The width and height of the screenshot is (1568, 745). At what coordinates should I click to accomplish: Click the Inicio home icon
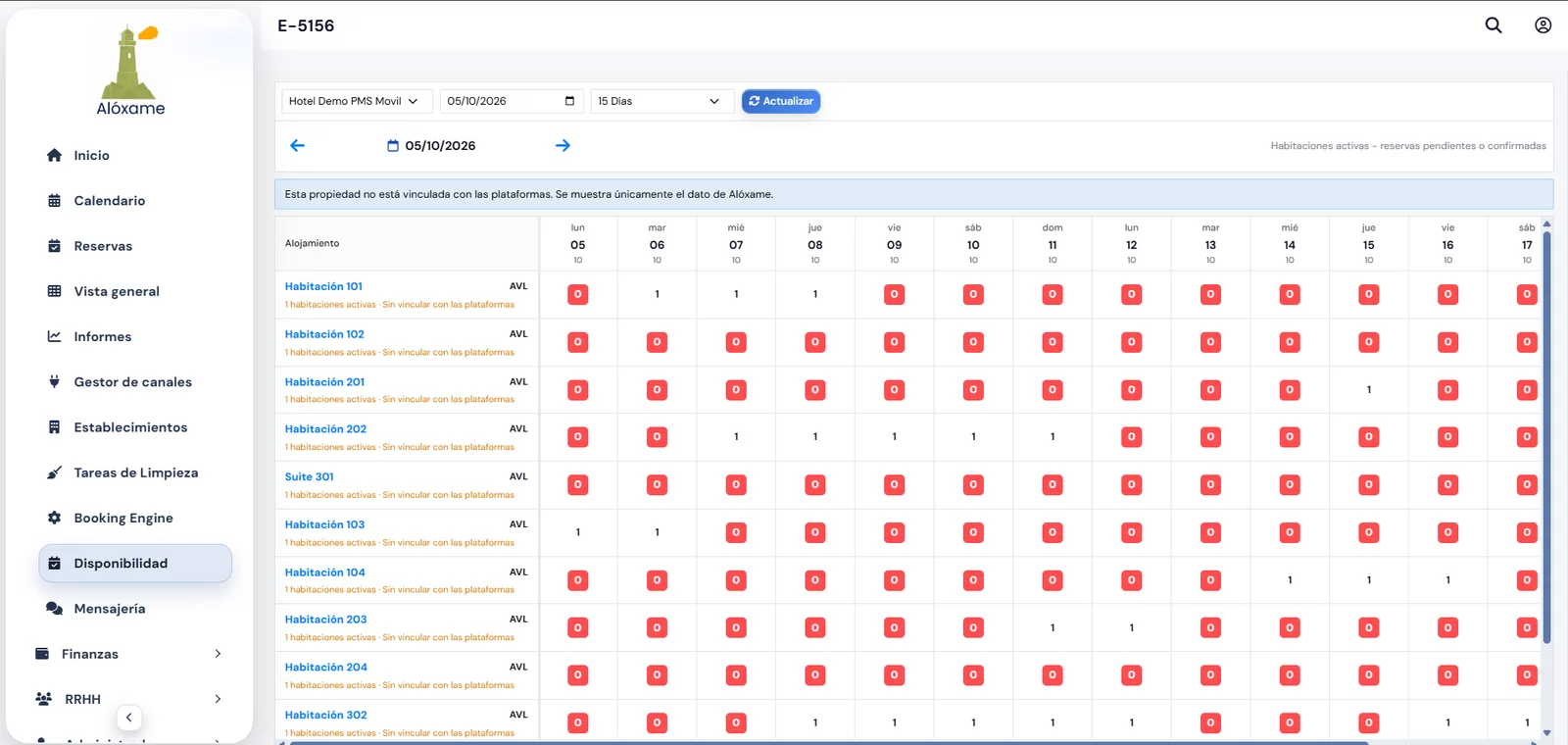pos(54,155)
